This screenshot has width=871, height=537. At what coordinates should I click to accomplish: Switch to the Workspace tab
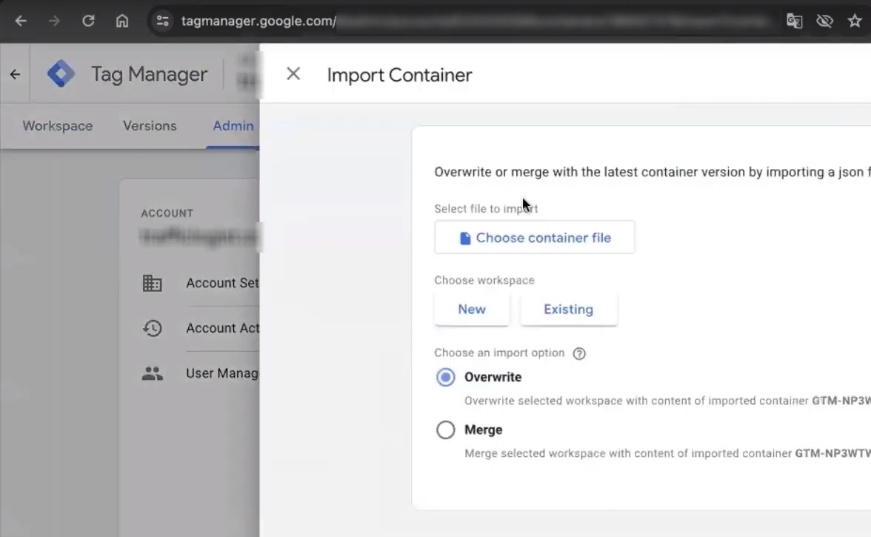(57, 126)
